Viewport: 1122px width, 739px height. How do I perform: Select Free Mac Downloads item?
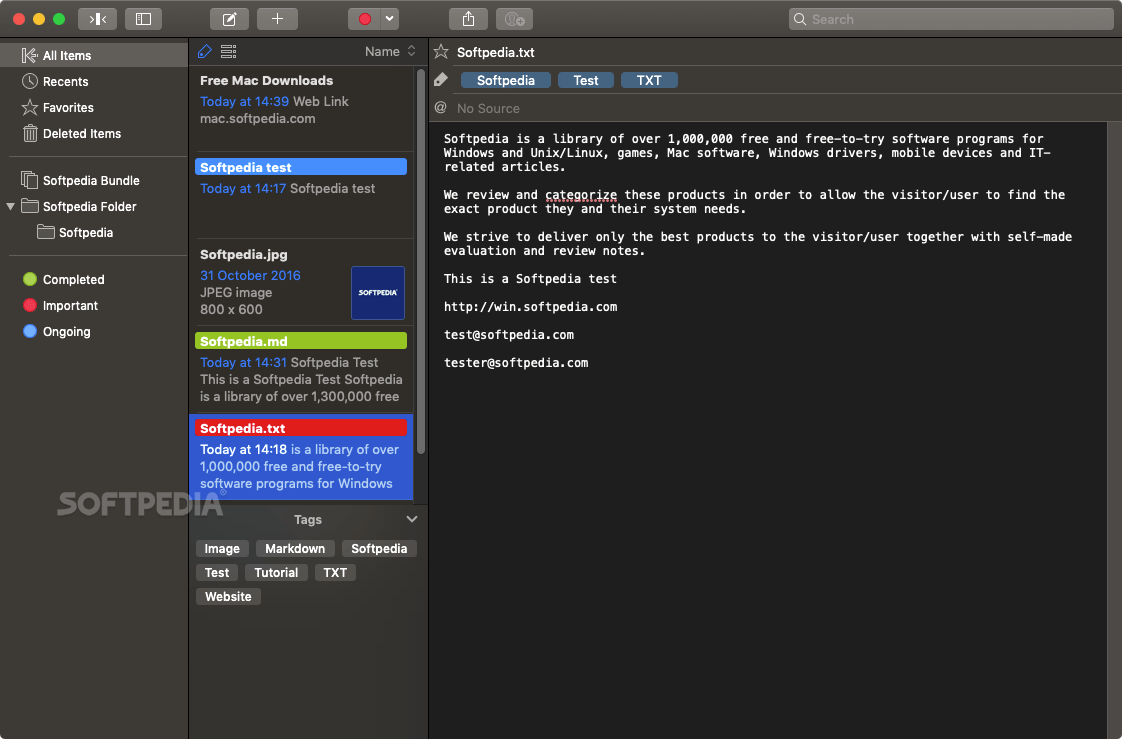[x=301, y=108]
